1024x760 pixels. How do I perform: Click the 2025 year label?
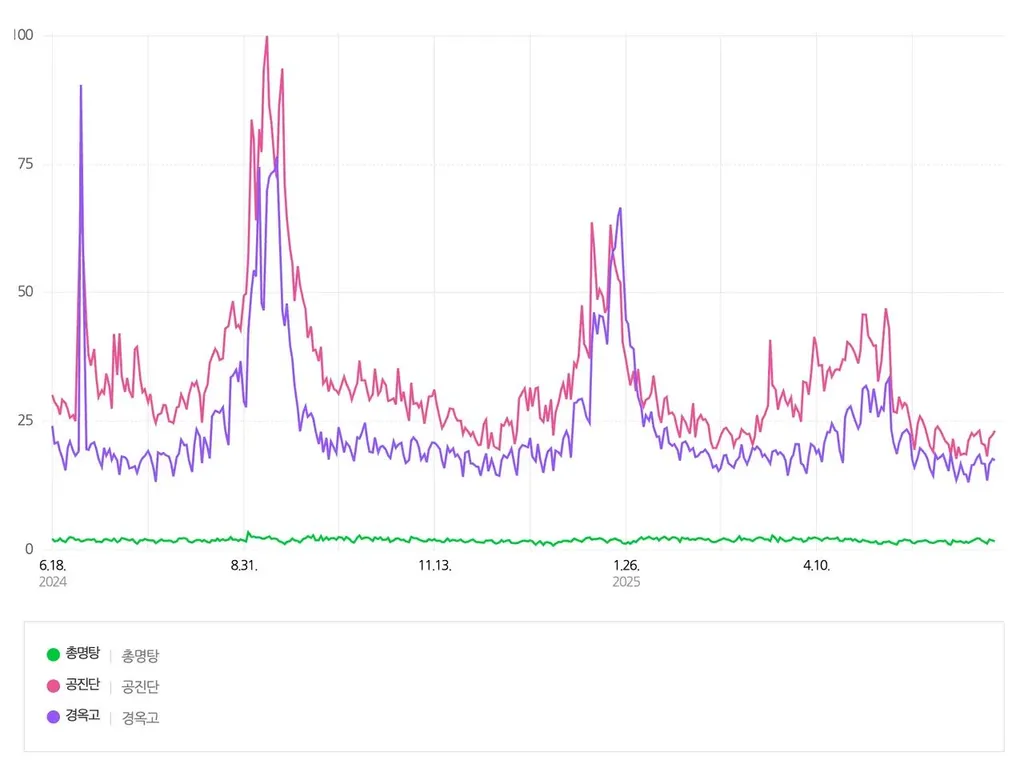click(626, 582)
